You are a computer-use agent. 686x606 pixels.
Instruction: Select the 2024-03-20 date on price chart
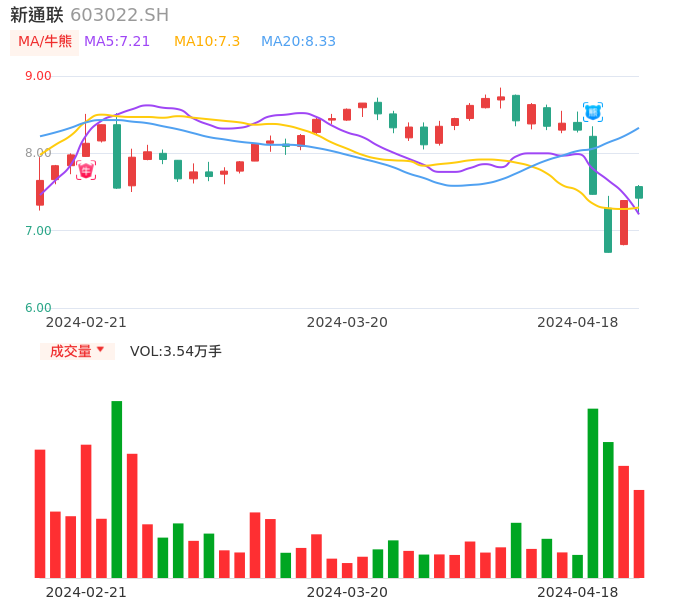pos(347,322)
